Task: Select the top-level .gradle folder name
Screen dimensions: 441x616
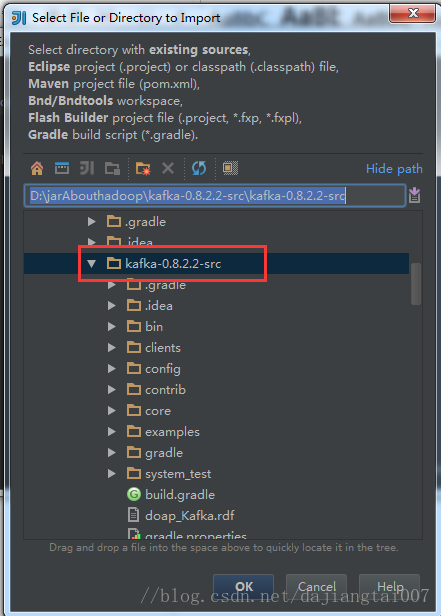Action: (x=145, y=222)
